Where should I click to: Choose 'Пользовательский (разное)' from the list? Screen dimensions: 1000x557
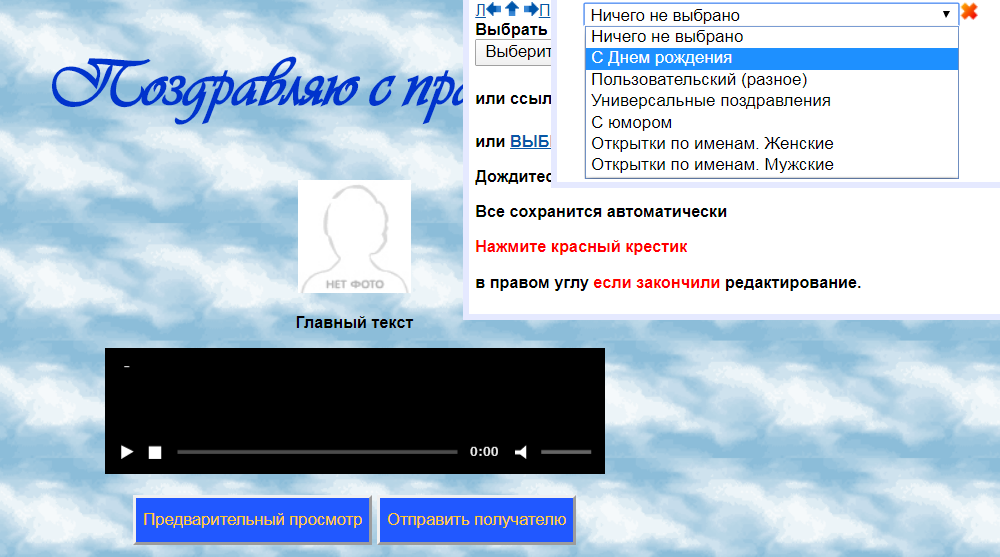(x=698, y=79)
